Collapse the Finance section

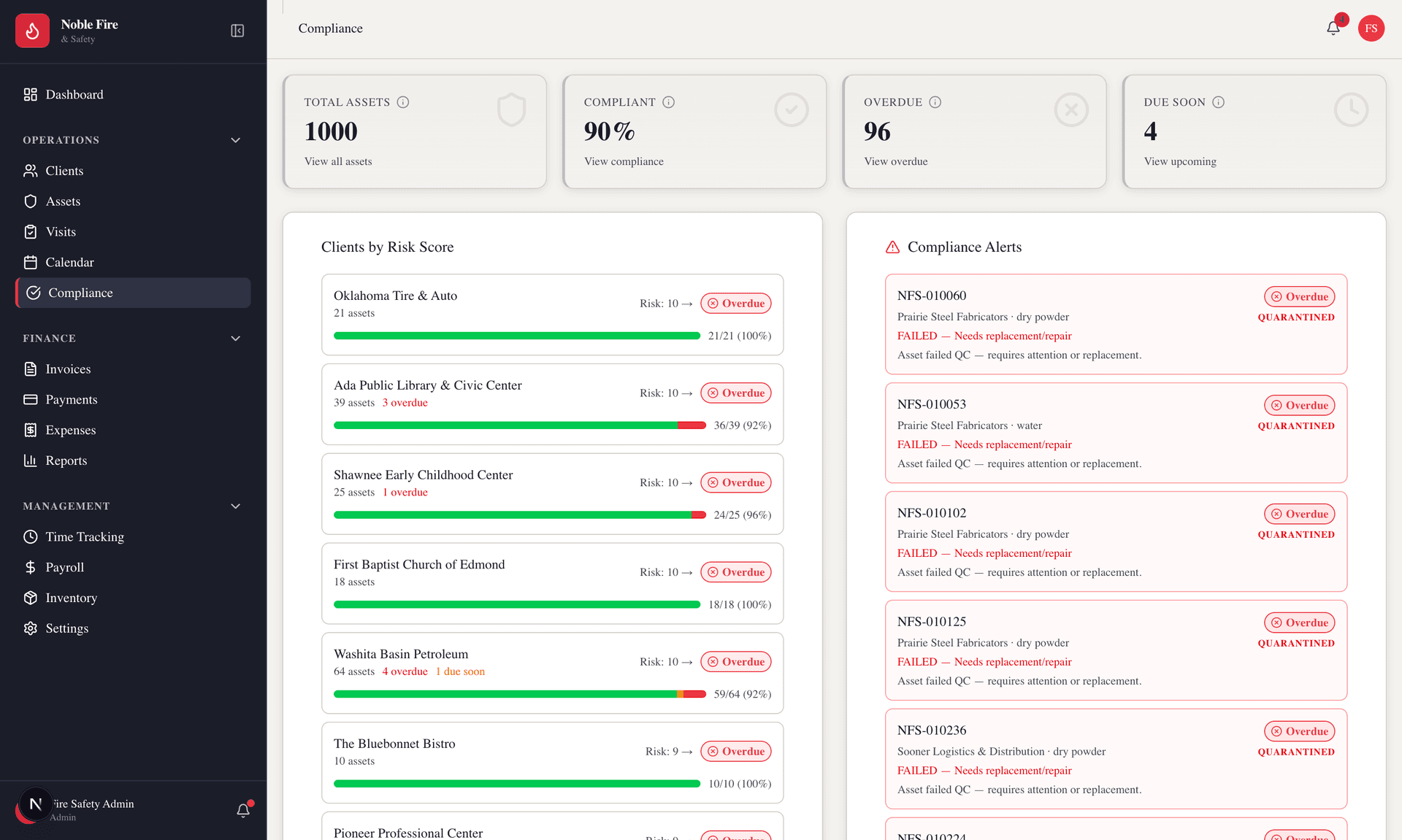[235, 338]
